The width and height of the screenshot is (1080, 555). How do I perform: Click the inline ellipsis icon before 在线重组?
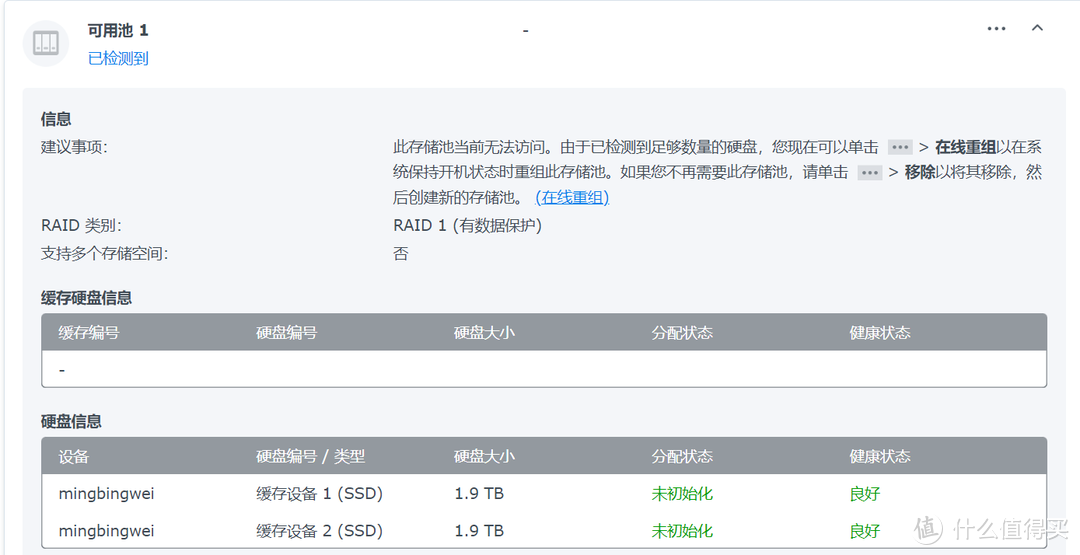coord(900,147)
